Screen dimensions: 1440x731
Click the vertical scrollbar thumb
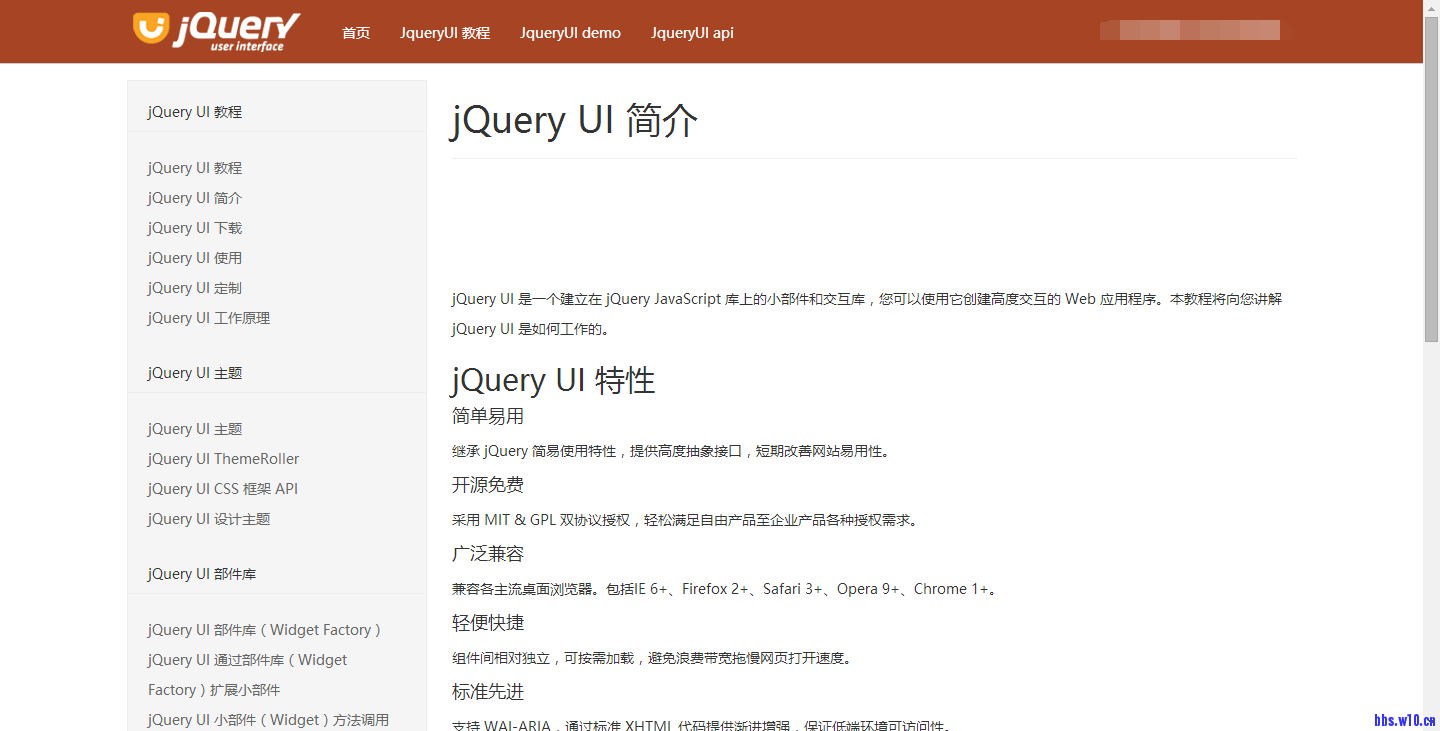tap(1431, 180)
